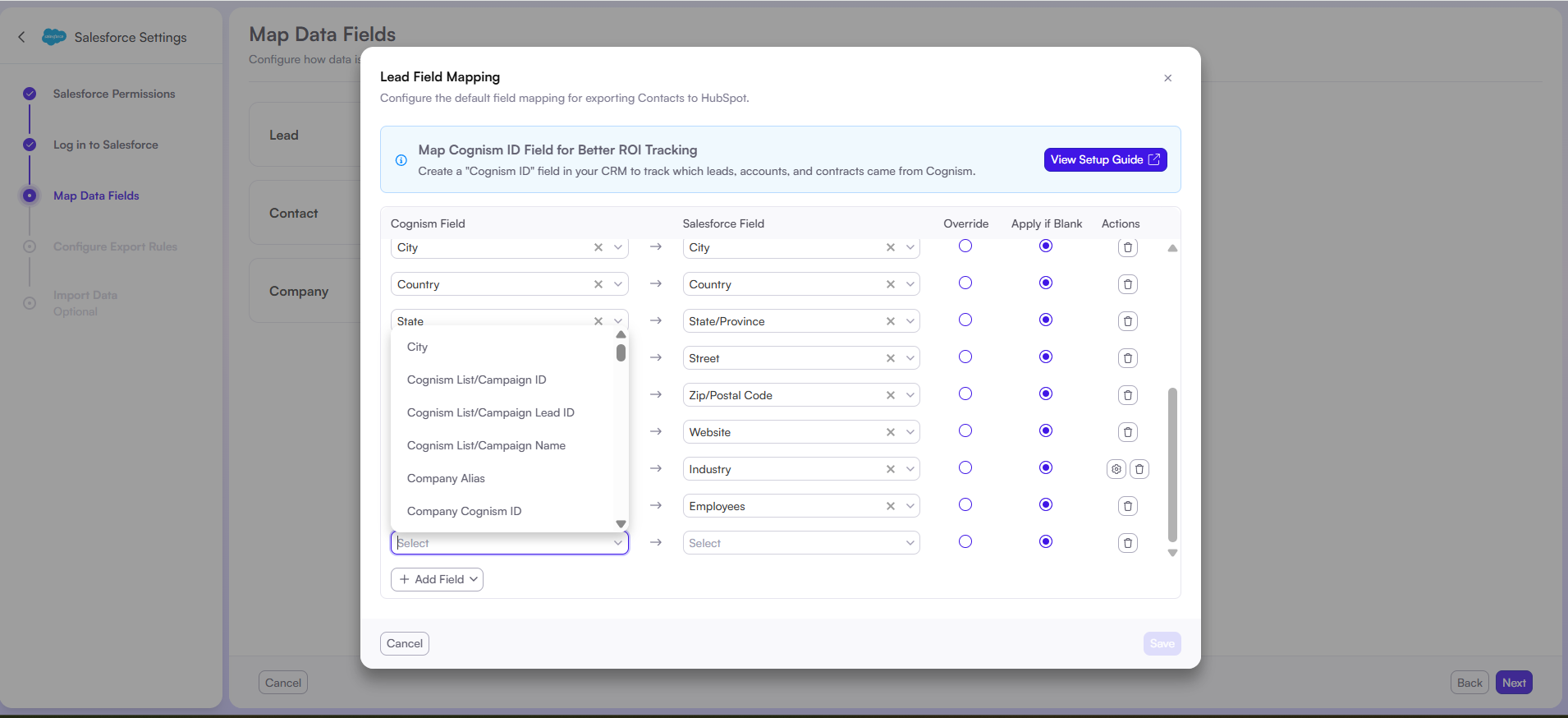The height and width of the screenshot is (718, 1568).
Task: Select Apply if Blank for Street row
Action: tap(1045, 357)
